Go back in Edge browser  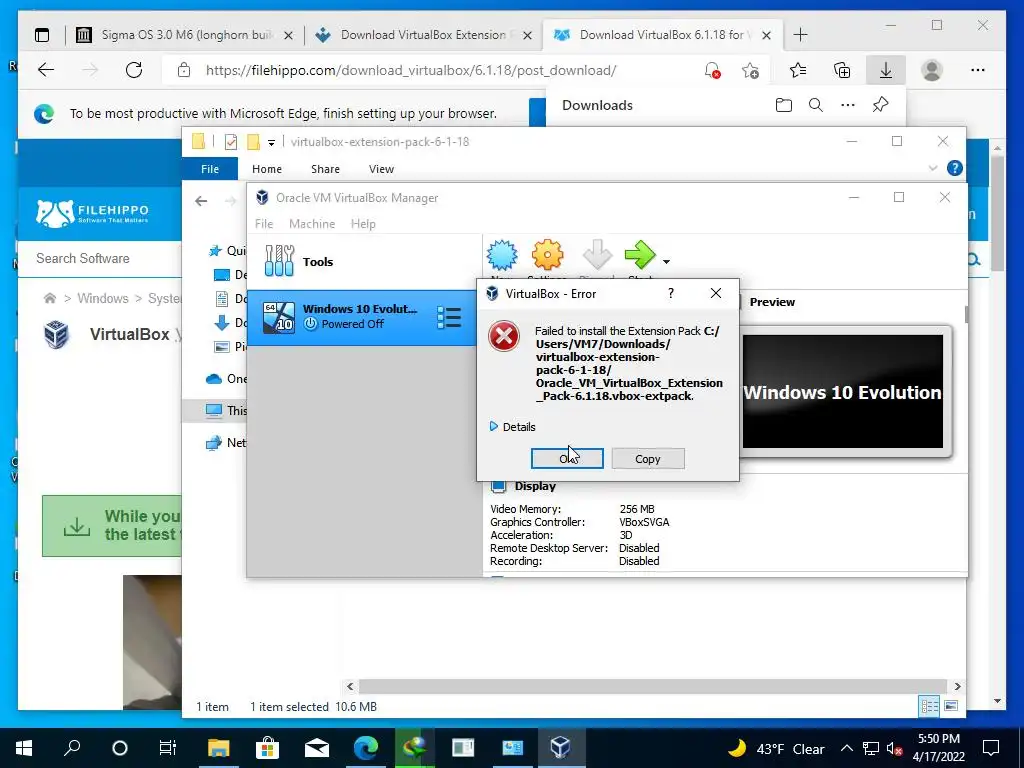click(x=46, y=70)
